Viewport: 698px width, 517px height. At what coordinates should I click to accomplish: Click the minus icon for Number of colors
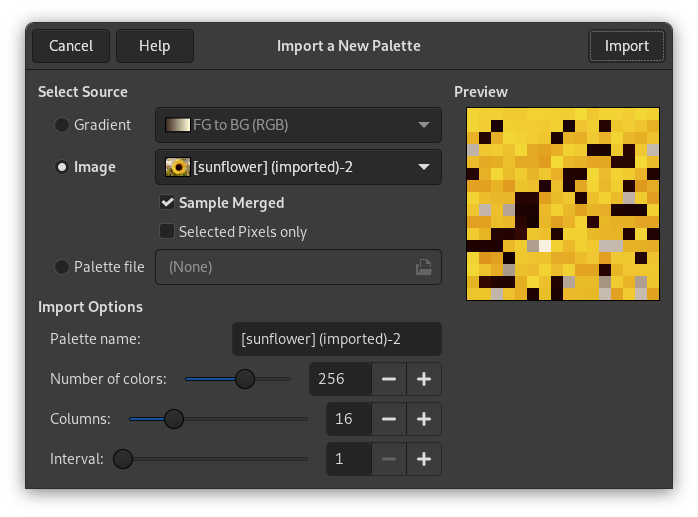389,379
